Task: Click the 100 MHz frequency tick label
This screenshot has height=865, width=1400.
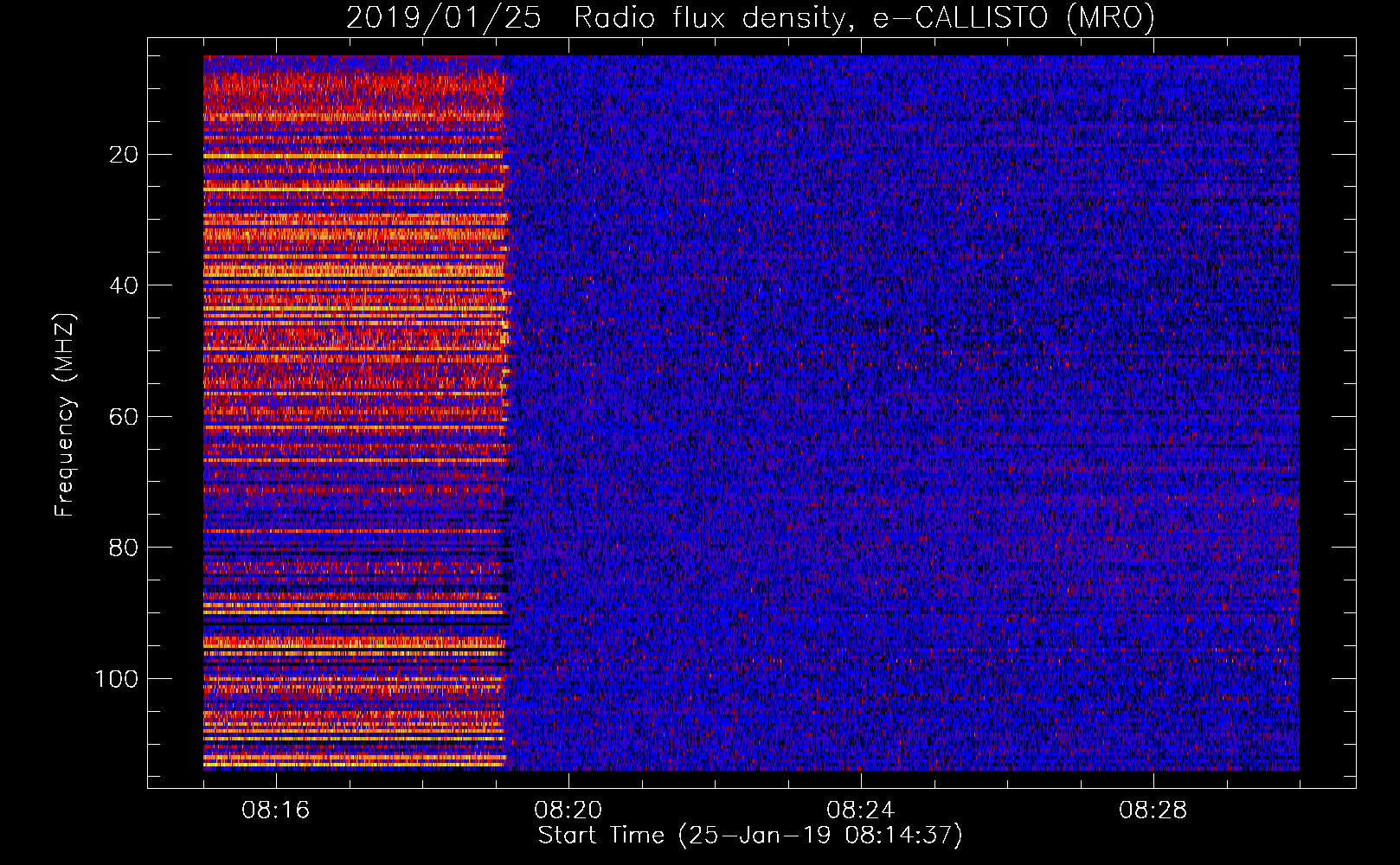Action: (x=118, y=679)
